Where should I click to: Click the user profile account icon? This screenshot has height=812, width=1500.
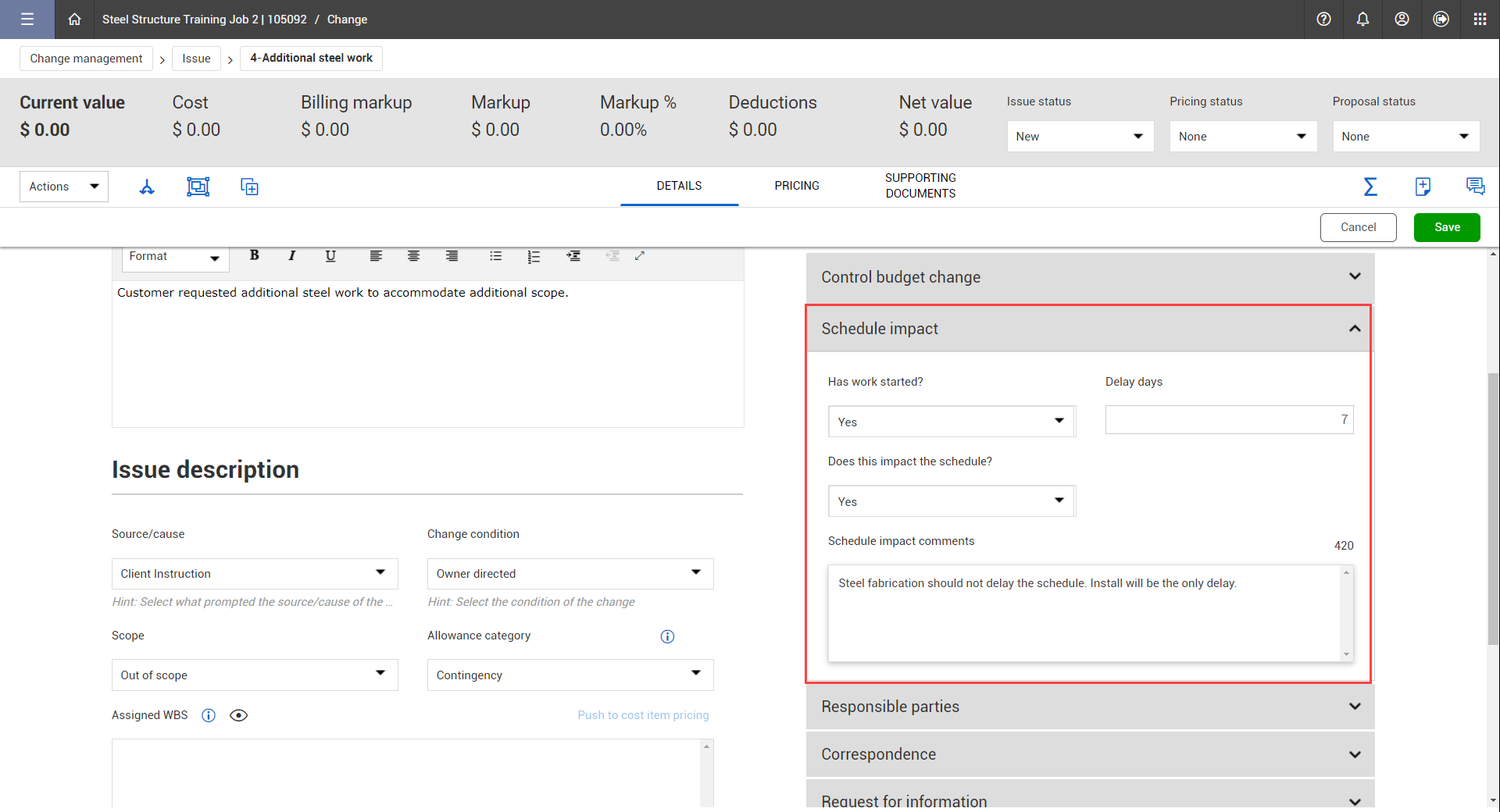pyautogui.click(x=1402, y=20)
